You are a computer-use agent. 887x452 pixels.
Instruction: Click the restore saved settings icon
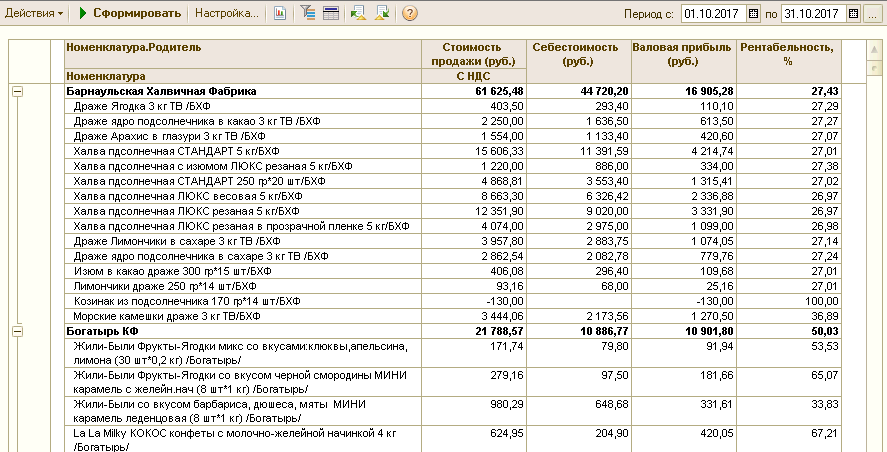(x=357, y=14)
